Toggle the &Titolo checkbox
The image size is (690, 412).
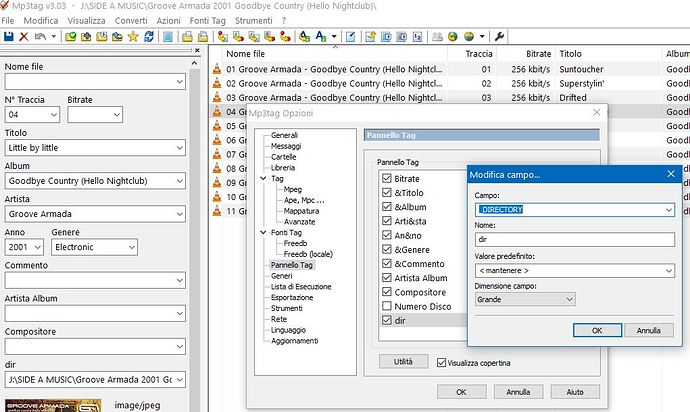click(x=387, y=192)
